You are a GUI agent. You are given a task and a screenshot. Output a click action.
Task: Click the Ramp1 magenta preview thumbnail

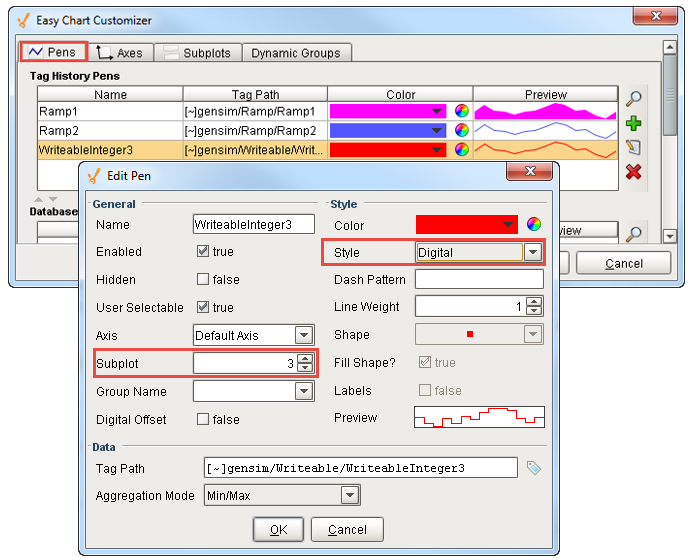(x=545, y=111)
